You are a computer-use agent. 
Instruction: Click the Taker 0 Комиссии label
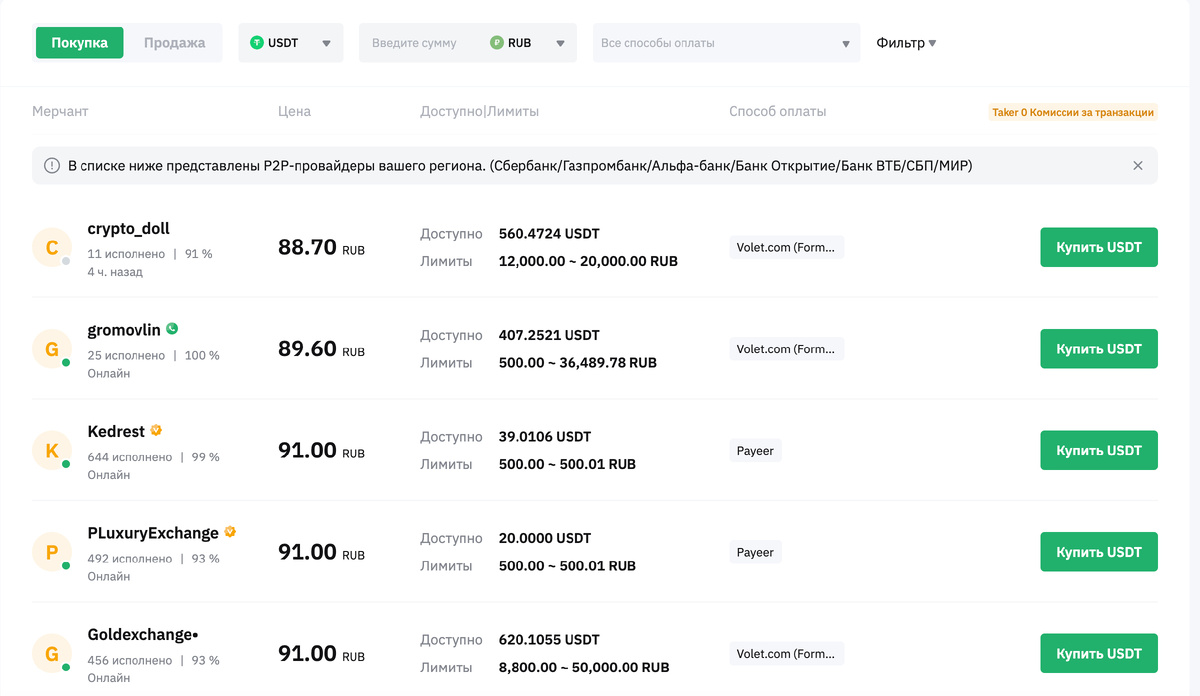(1072, 113)
